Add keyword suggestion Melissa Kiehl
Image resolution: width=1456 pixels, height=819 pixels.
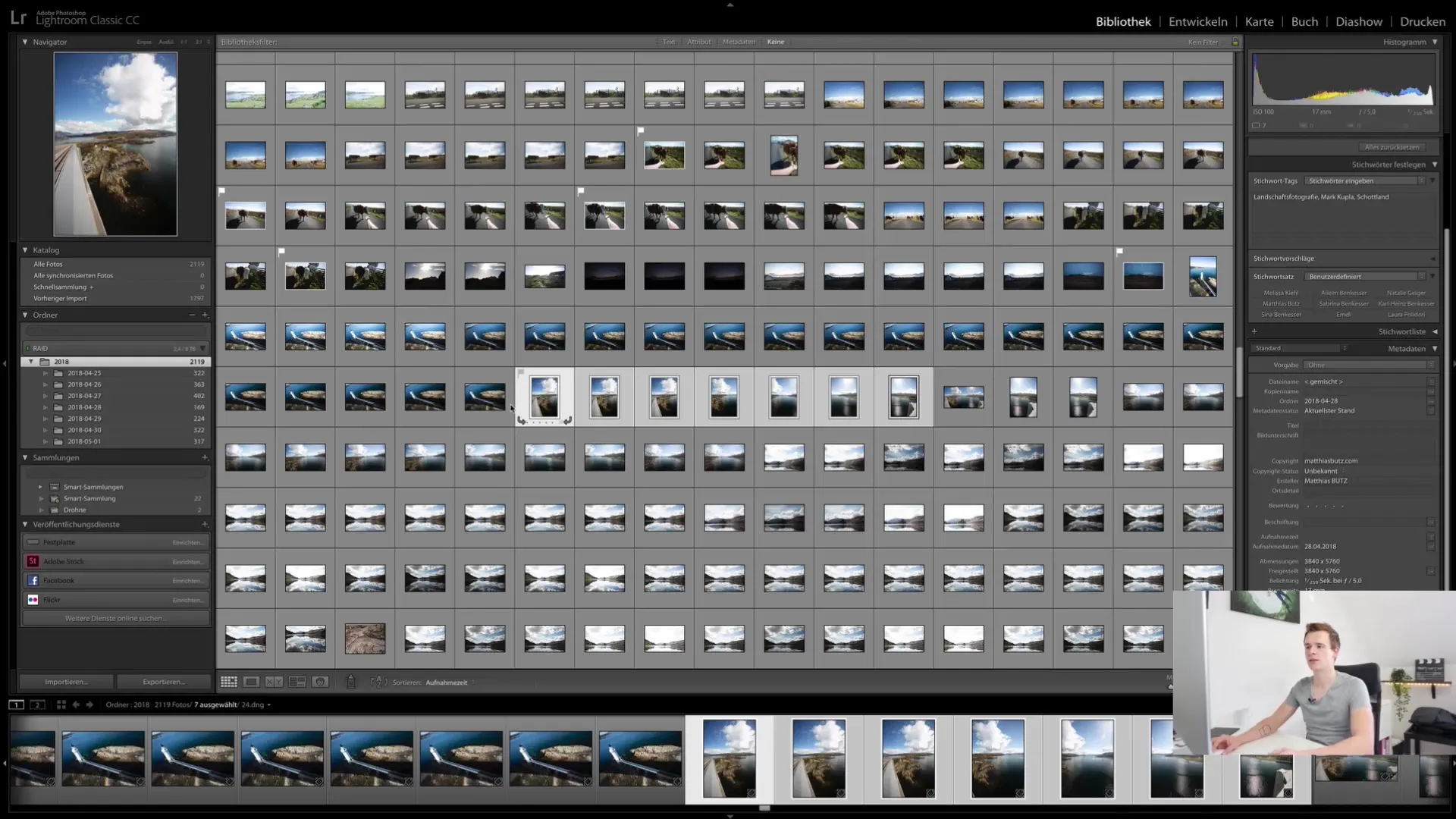pyautogui.click(x=1281, y=293)
